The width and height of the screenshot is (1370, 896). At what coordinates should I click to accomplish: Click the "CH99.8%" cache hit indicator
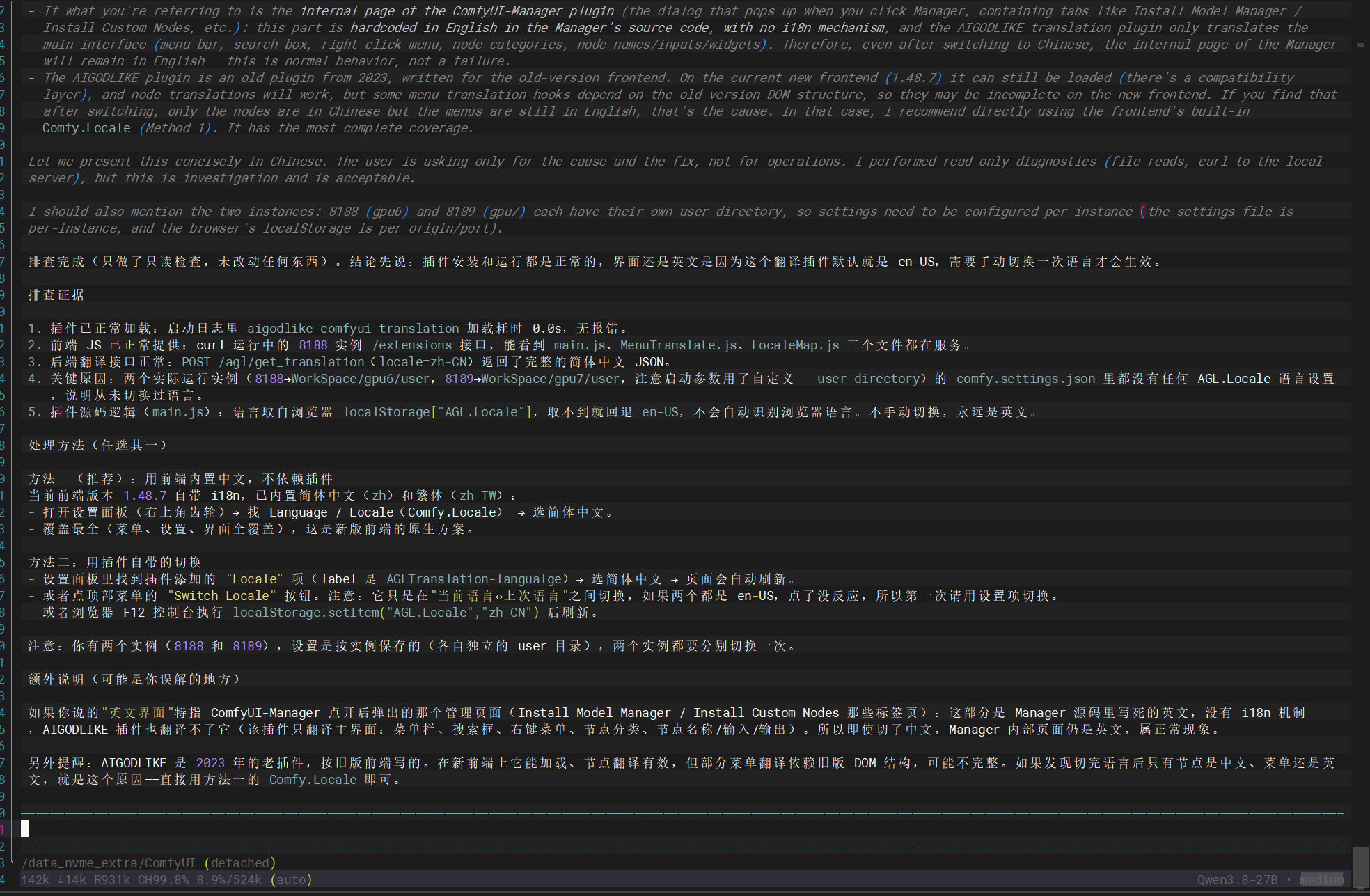coord(164,880)
